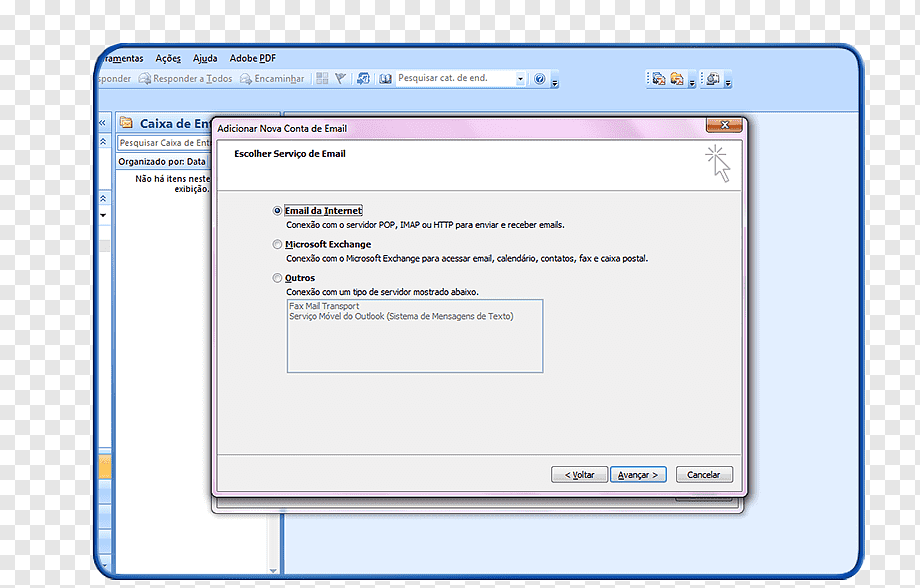Expand the address search dropdown arrow
Screen dimensions: 920x588
(520, 79)
